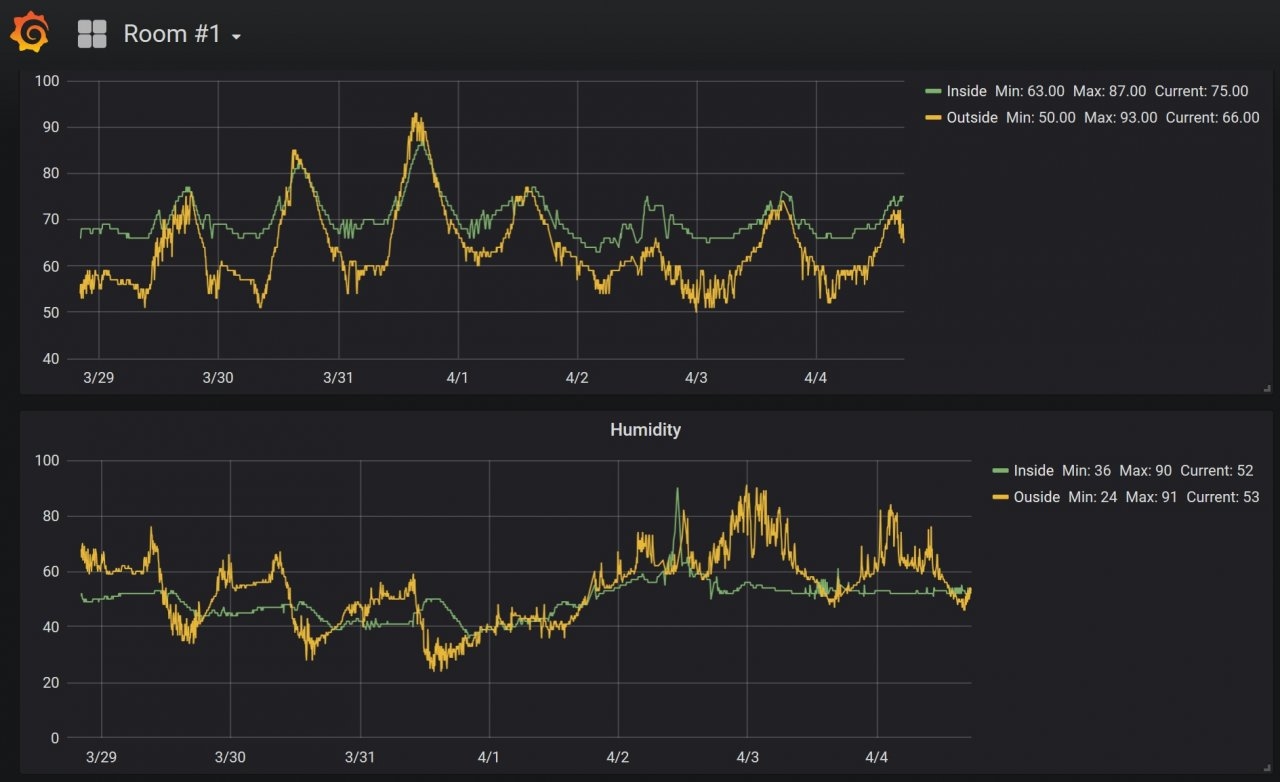Click 'Min: 63.00' for Inside temperature
1280x782 pixels.
[x=1030, y=91]
